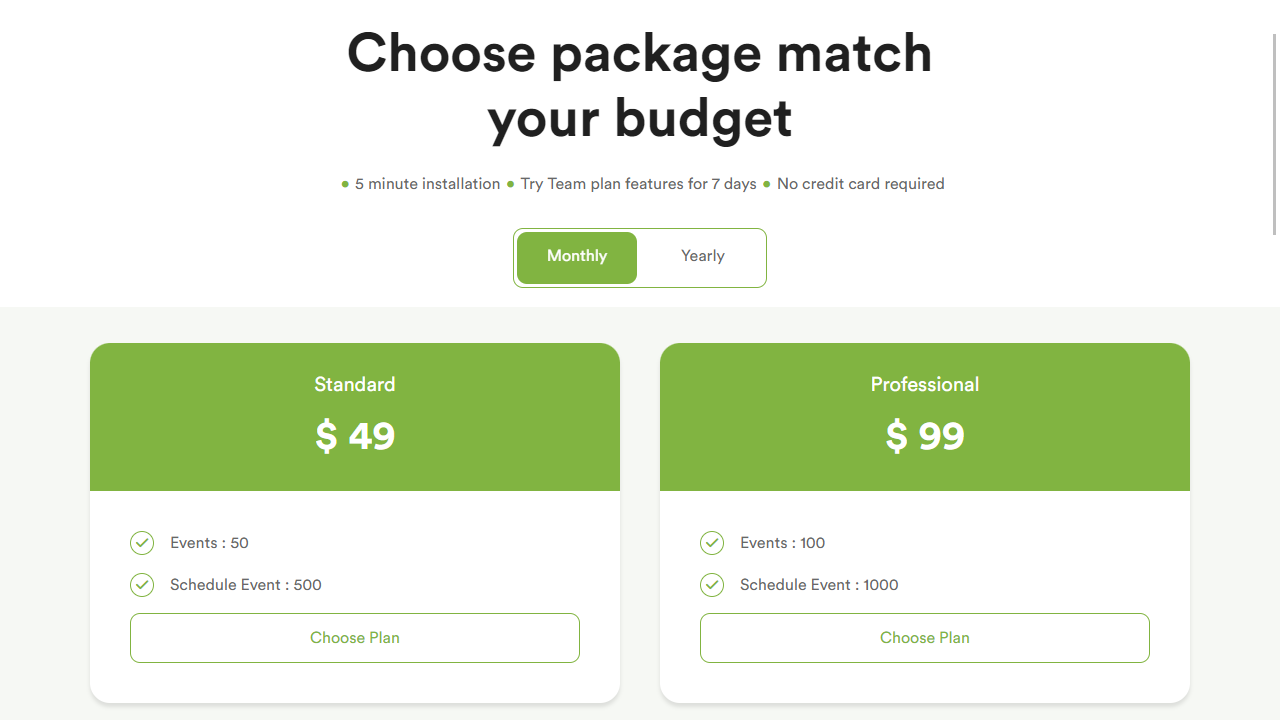Image resolution: width=1280 pixels, height=720 pixels.
Task: Click the Choose package match your budget heading
Action: [x=640, y=85]
